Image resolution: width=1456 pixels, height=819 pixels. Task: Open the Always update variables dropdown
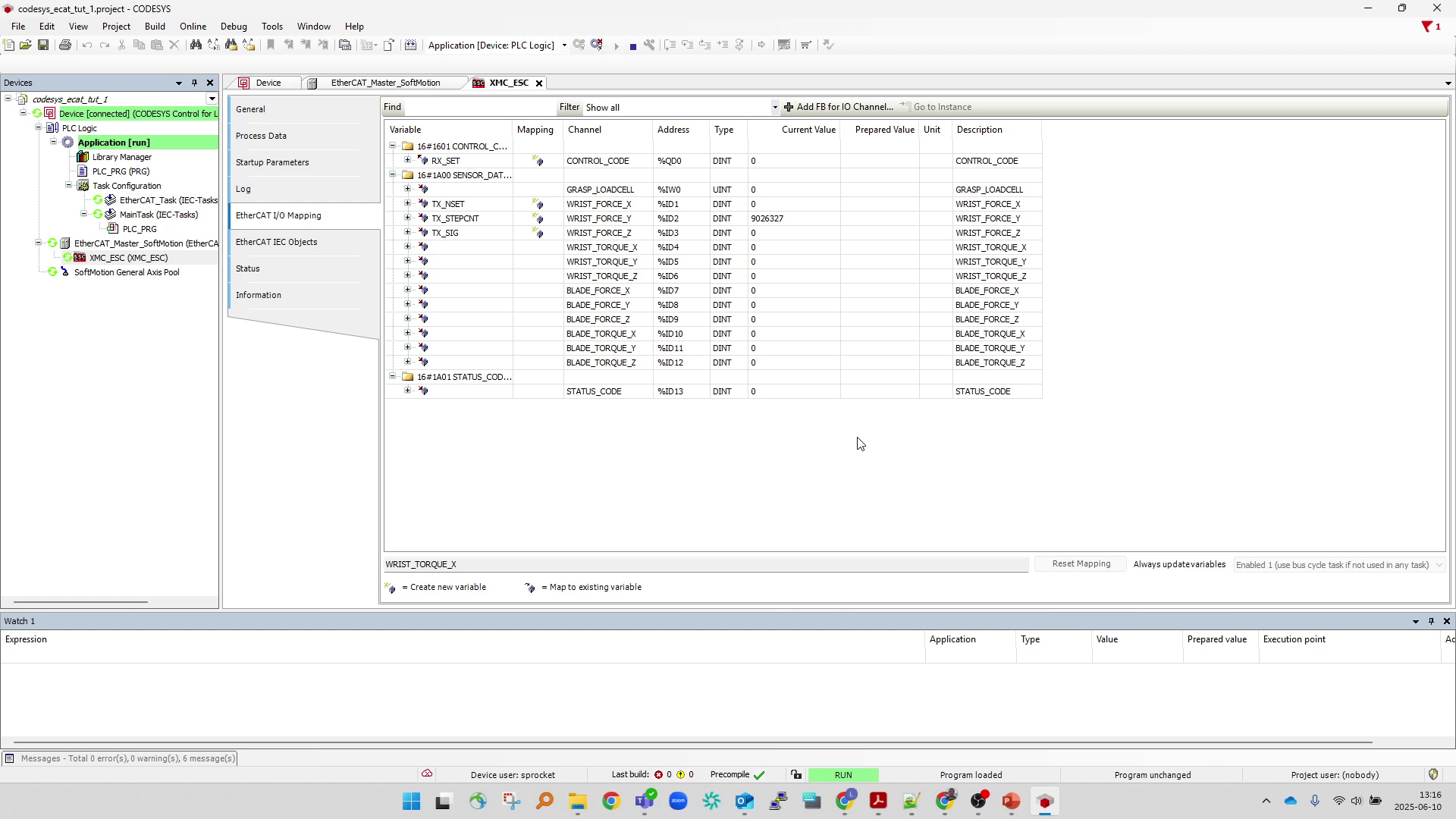1440,565
